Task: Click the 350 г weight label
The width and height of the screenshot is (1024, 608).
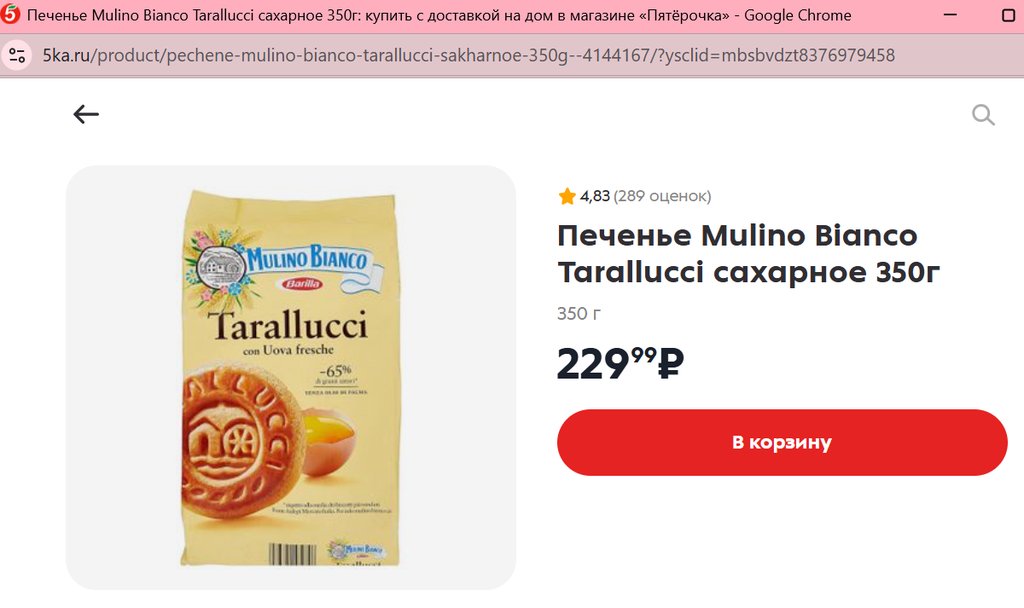Action: coord(579,313)
